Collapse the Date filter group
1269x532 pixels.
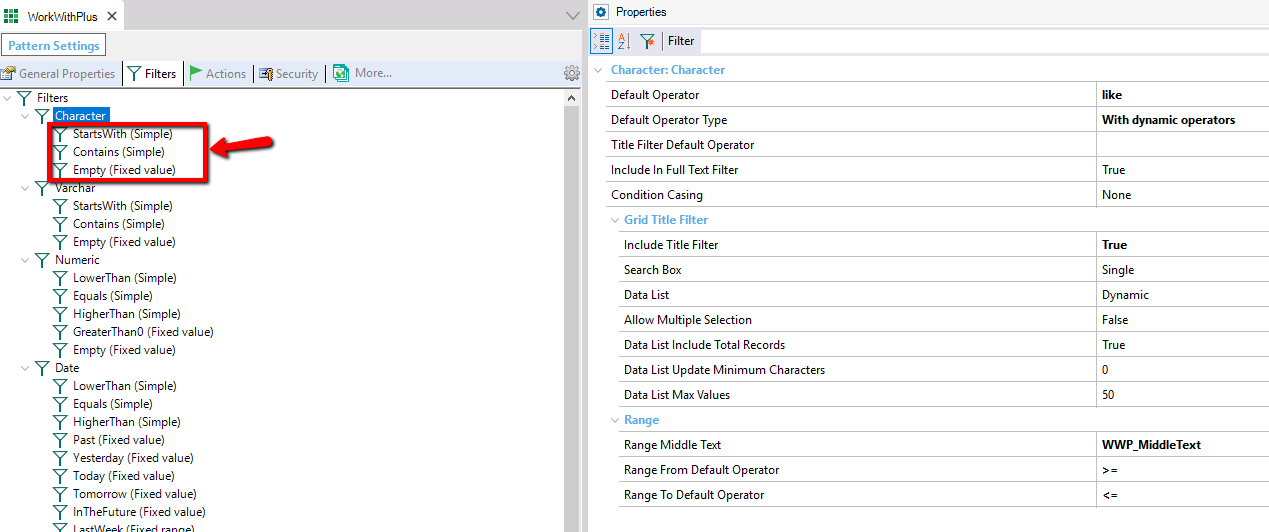click(25, 368)
